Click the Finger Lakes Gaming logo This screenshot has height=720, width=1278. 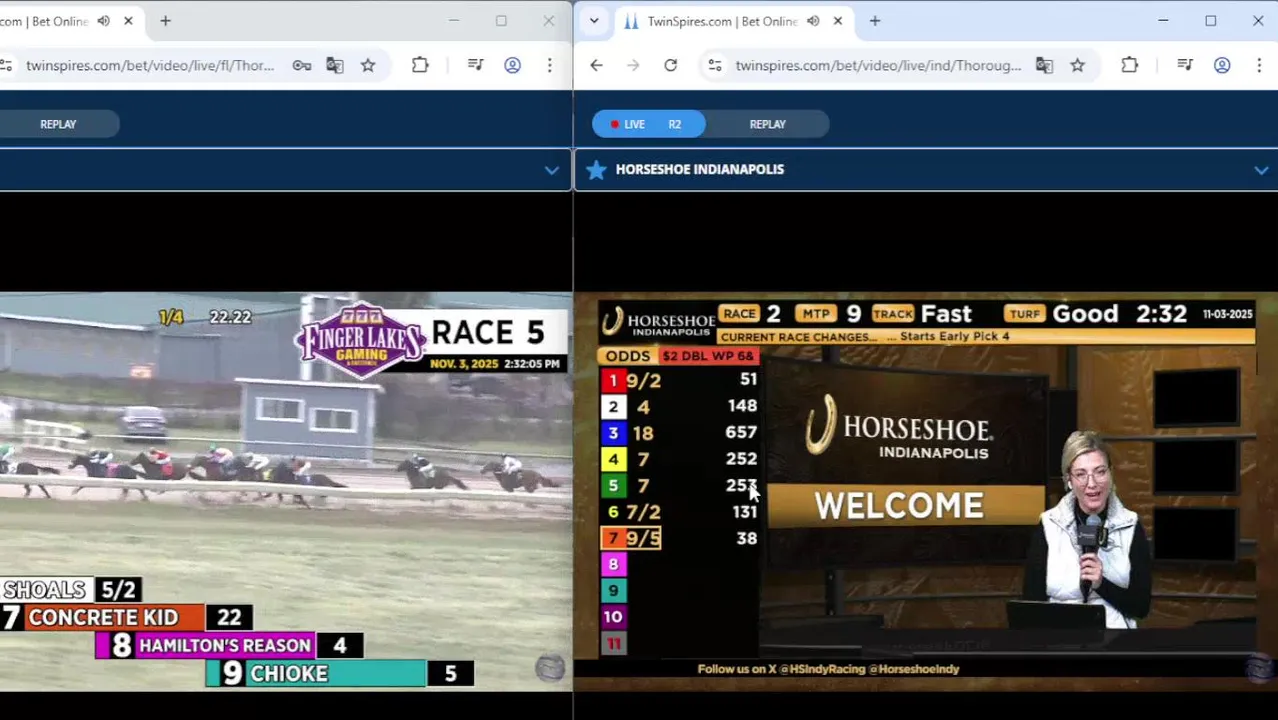click(361, 339)
